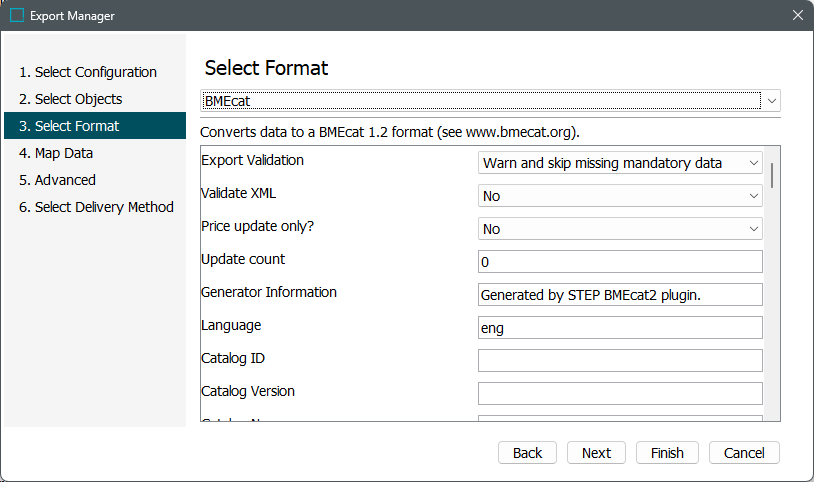Click the Finish button

tap(667, 453)
